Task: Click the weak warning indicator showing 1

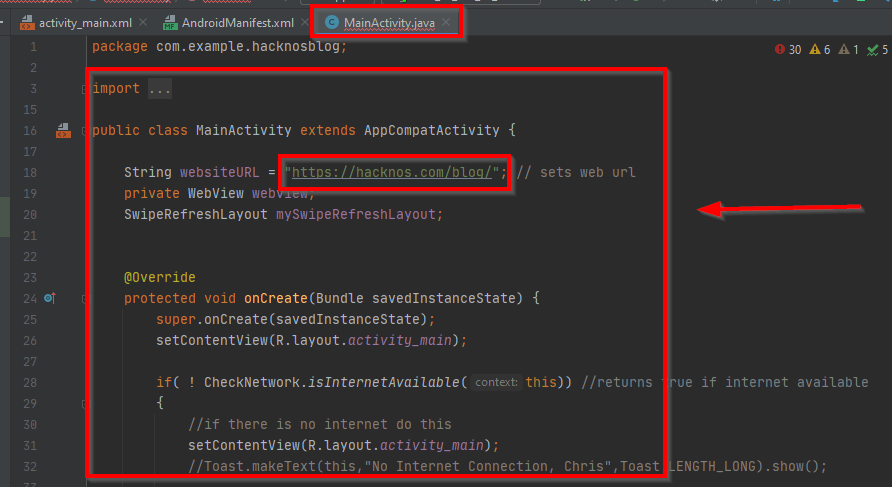Action: click(x=848, y=49)
